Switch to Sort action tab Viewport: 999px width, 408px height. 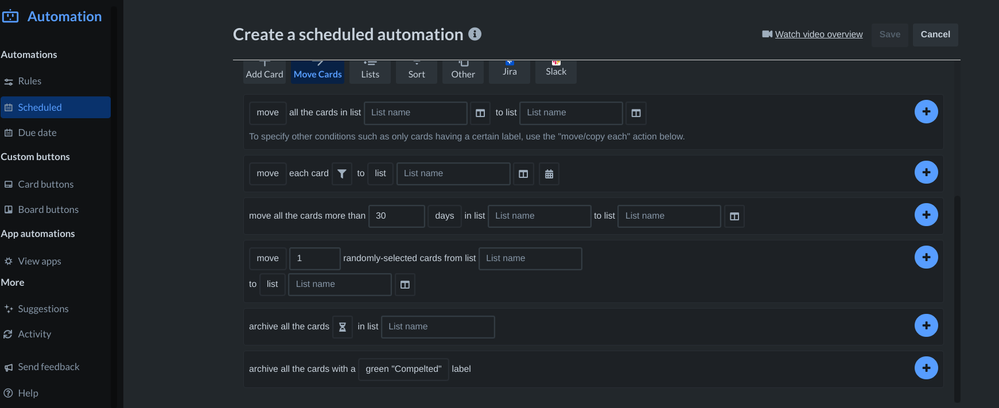pos(417,72)
